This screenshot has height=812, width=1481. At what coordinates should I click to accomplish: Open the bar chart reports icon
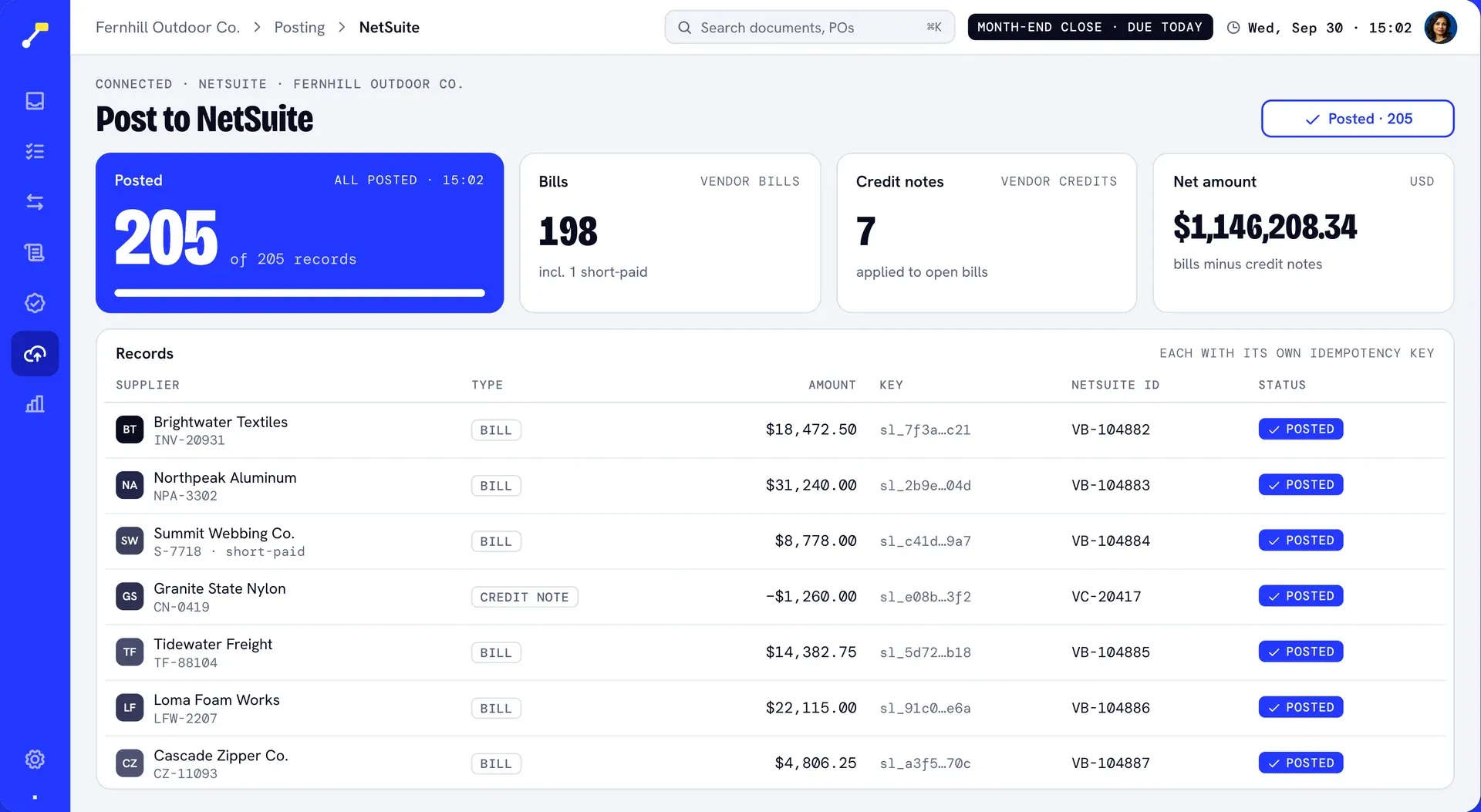tap(35, 404)
